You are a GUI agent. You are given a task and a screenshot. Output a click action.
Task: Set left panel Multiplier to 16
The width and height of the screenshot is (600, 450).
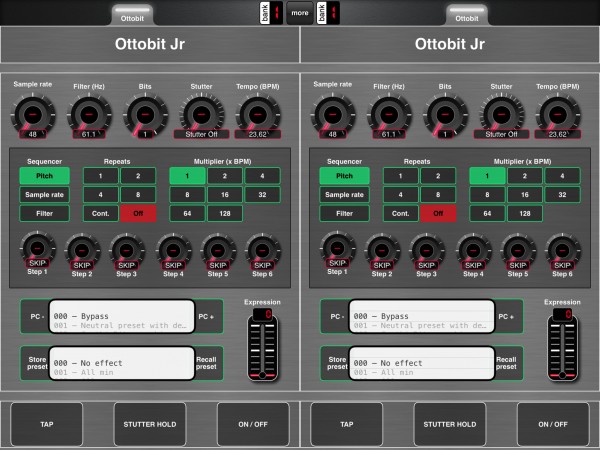(x=225, y=195)
